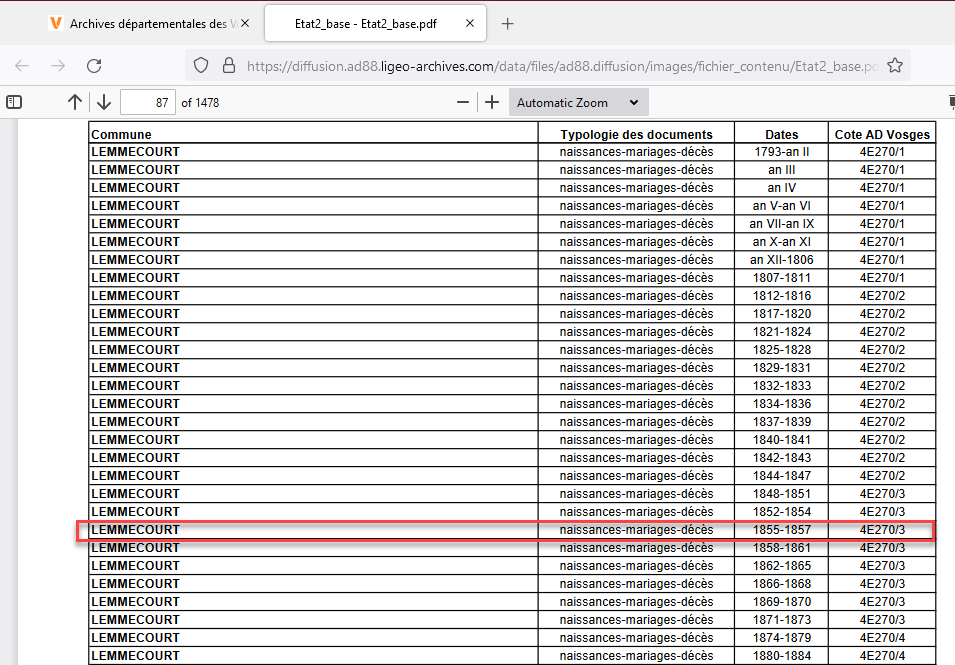Screen dimensions: 955x665
Task: Select the date cell an X-an XI
Action: pos(781,242)
